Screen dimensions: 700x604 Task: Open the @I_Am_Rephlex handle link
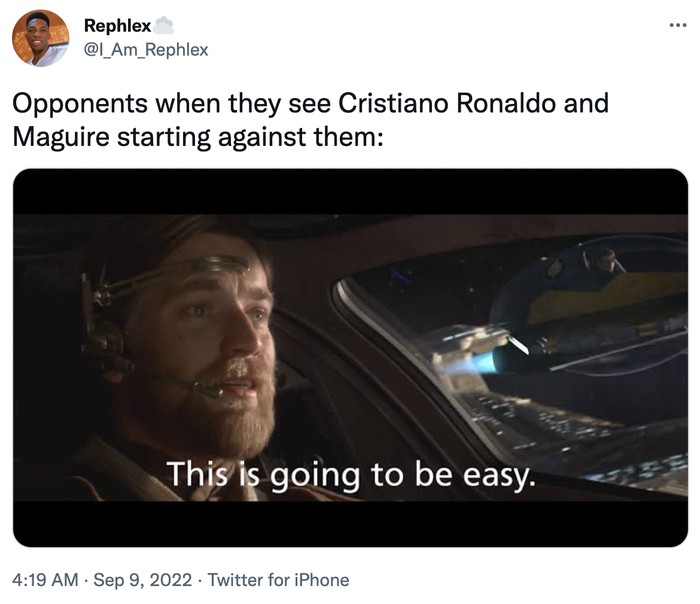pyautogui.click(x=146, y=50)
